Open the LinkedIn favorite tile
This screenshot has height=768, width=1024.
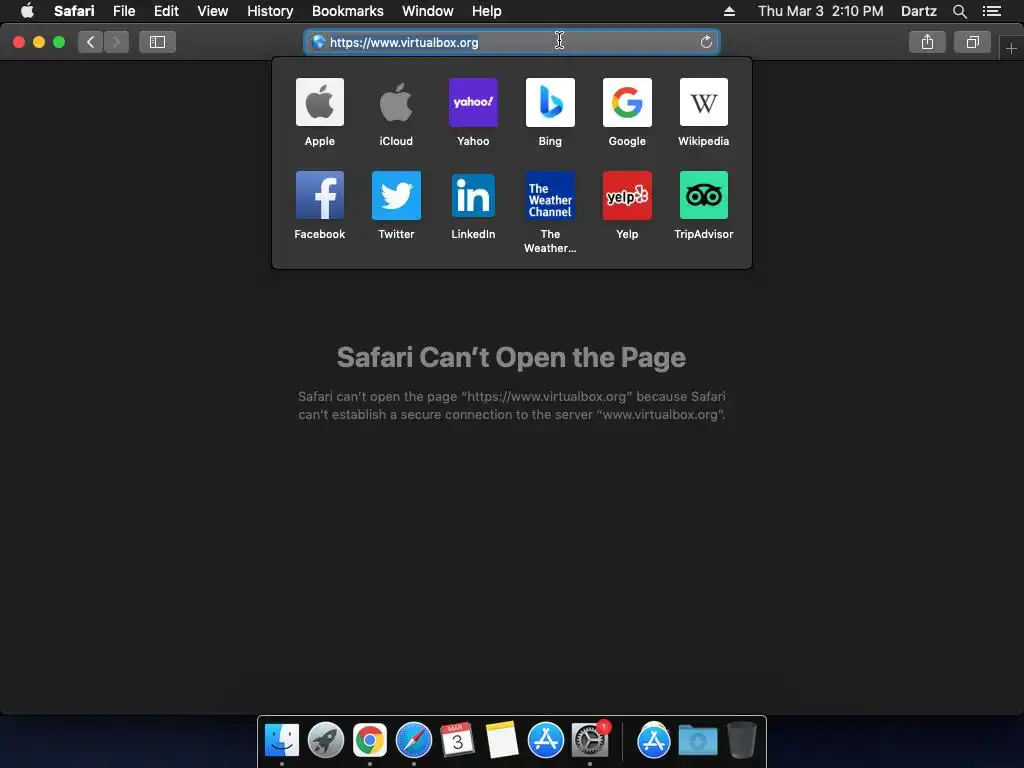(473, 195)
